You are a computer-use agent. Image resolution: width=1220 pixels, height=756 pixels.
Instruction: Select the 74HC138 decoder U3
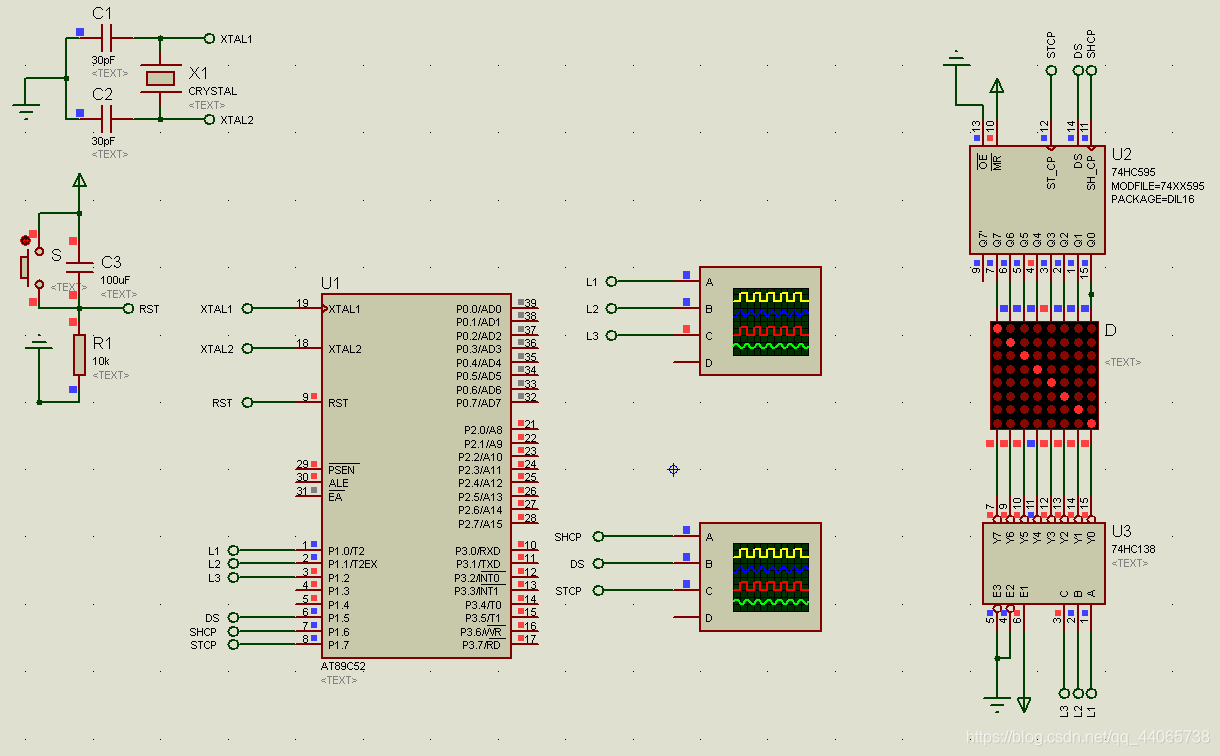coord(1044,563)
